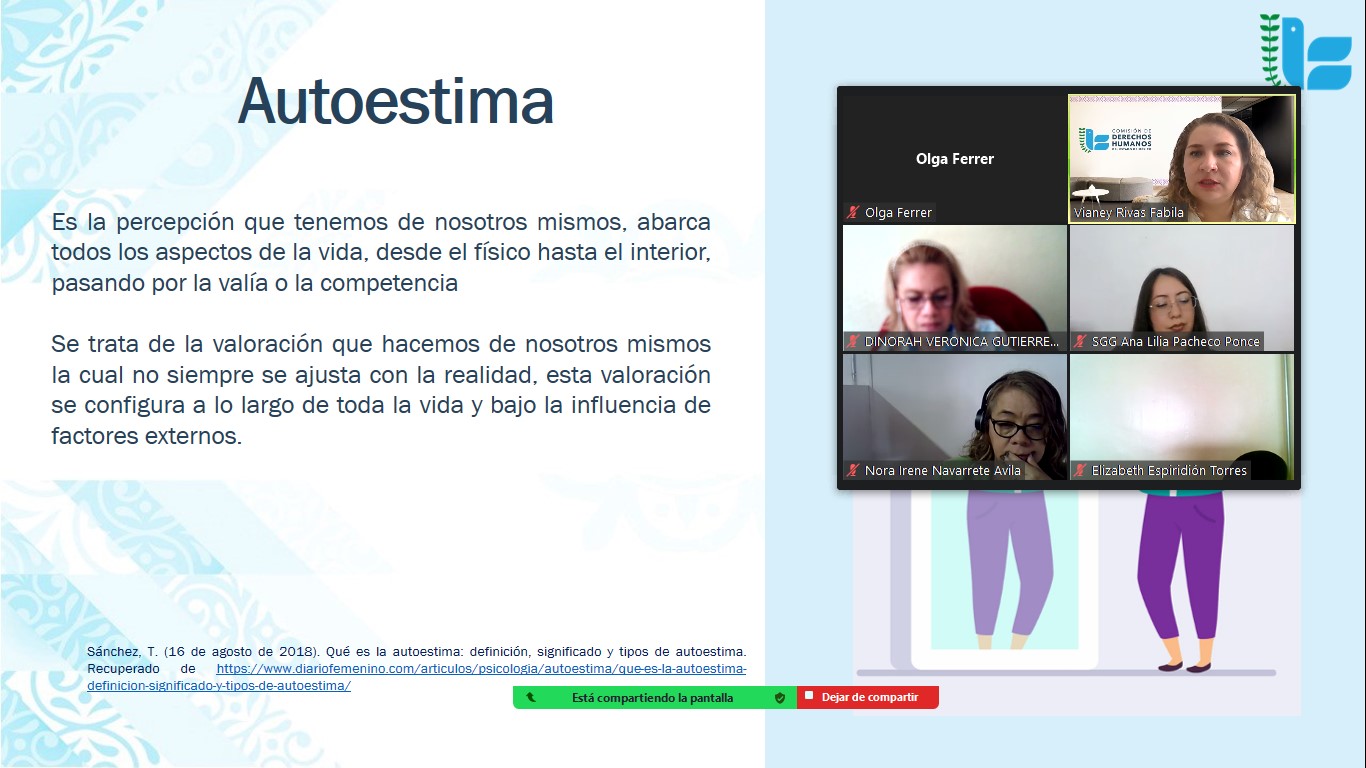Click Nora Irene Navarrete Avila's muted mic icon
The height and width of the screenshot is (768, 1366).
click(853, 470)
